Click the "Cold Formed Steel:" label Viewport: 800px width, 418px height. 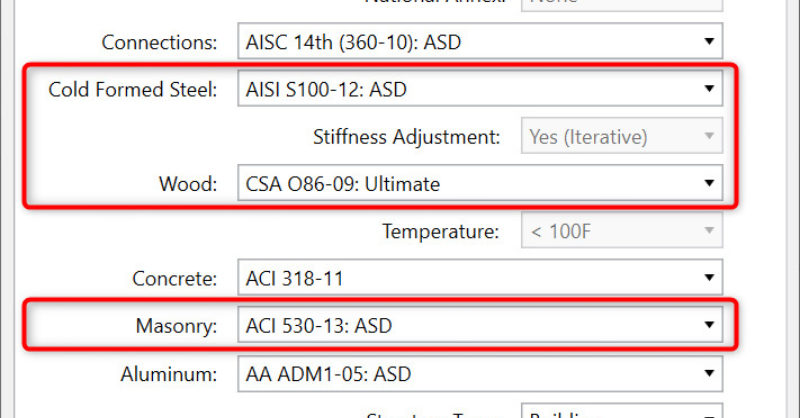[x=132, y=90]
